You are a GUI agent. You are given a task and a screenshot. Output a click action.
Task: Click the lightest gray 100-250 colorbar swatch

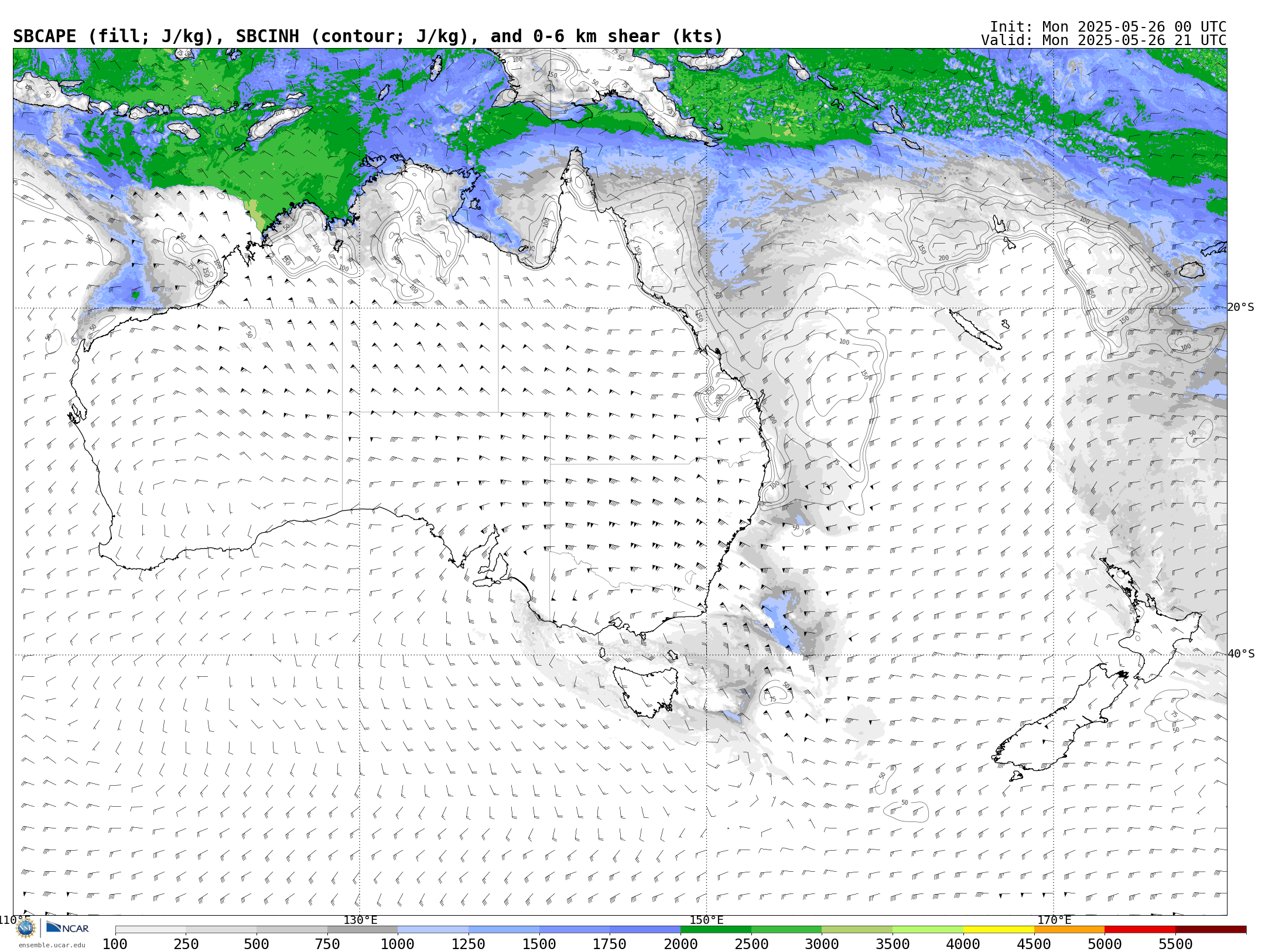(x=151, y=930)
